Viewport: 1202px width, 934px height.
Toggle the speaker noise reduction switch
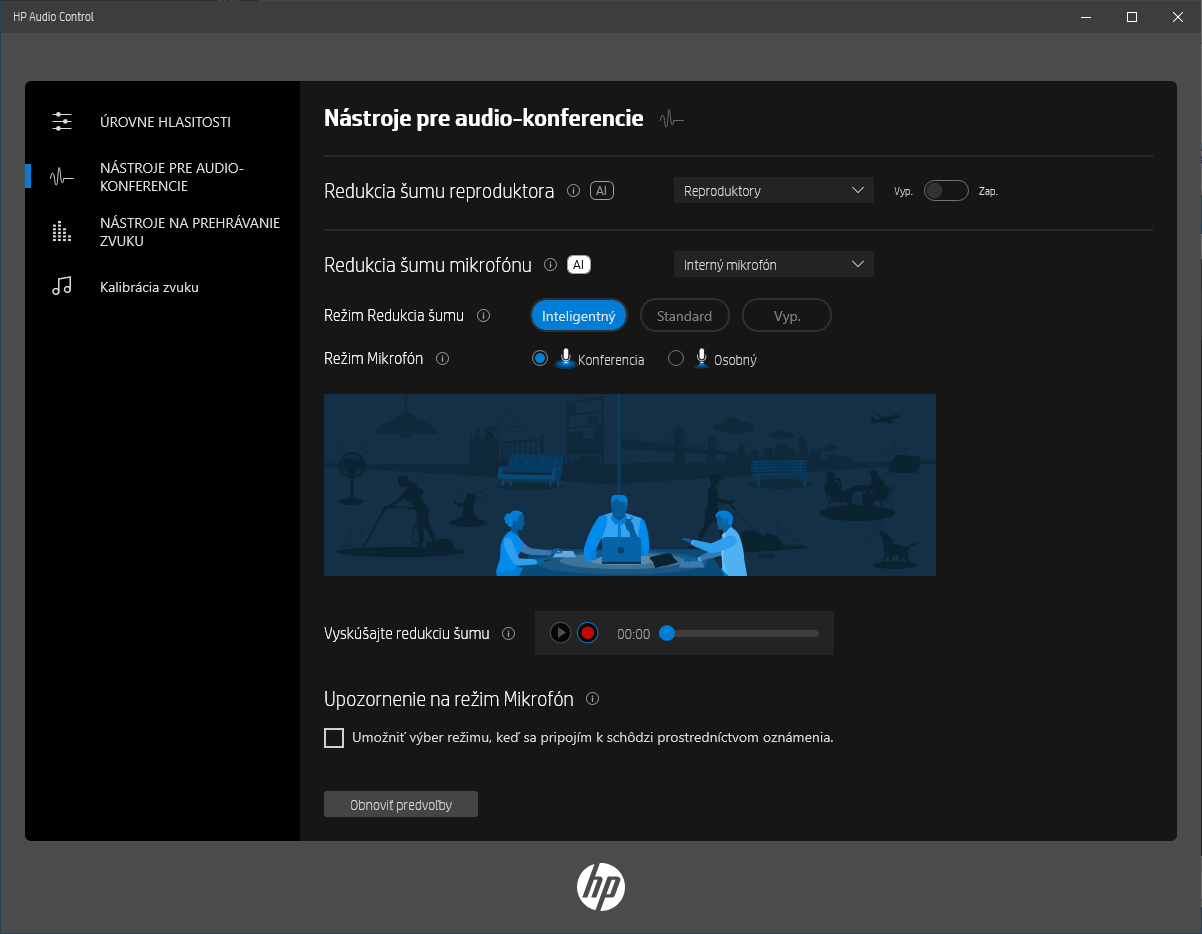pyautogui.click(x=945, y=191)
